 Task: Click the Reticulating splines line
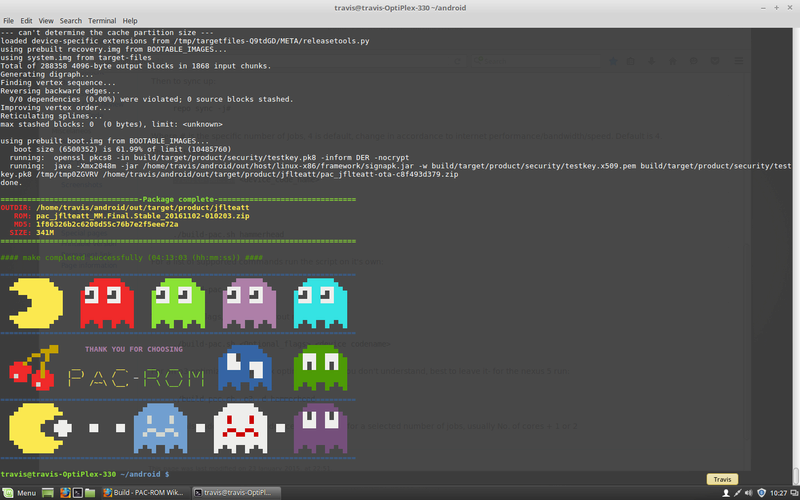[x=51, y=116]
